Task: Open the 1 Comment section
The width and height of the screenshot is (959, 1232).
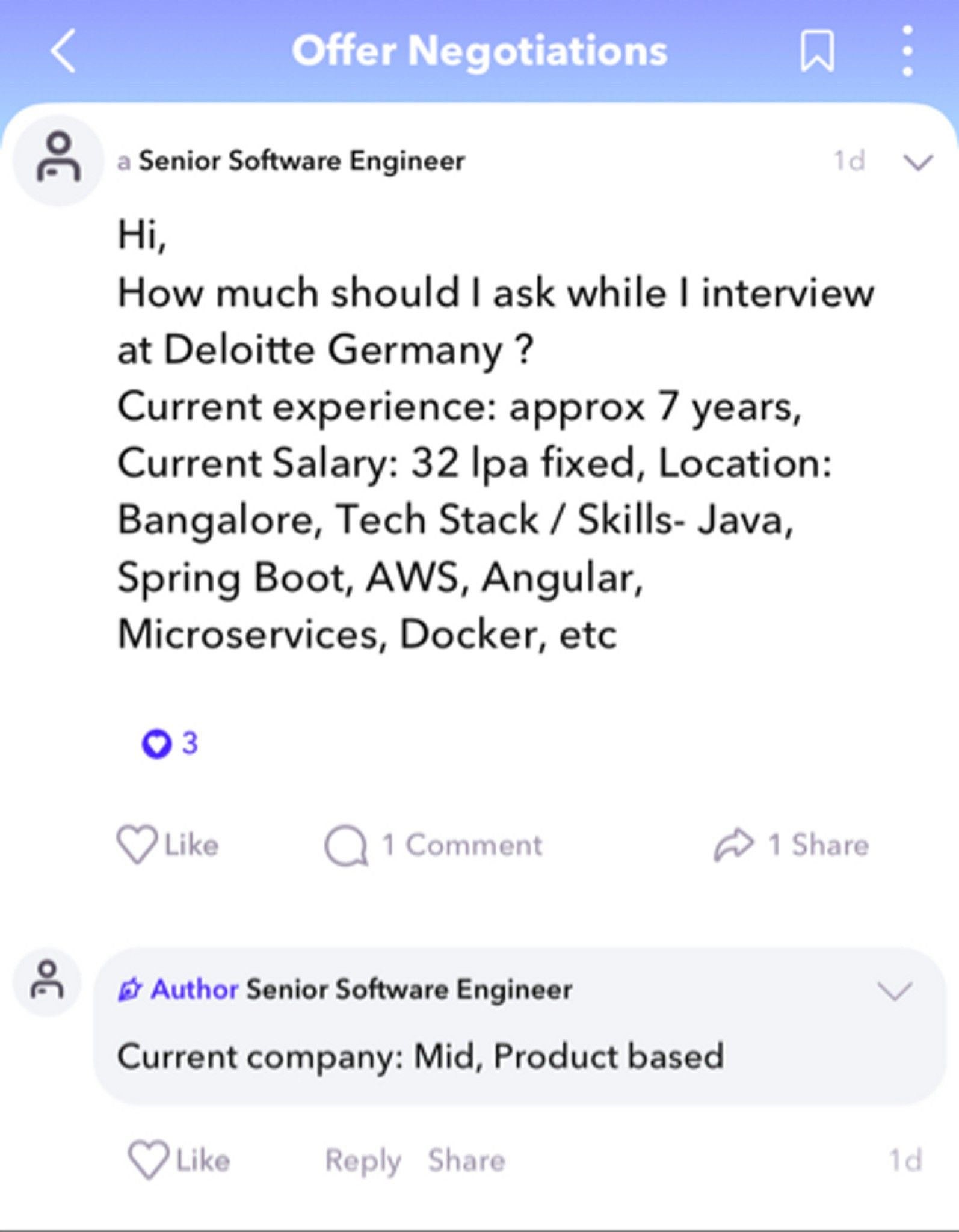Action: (462, 845)
